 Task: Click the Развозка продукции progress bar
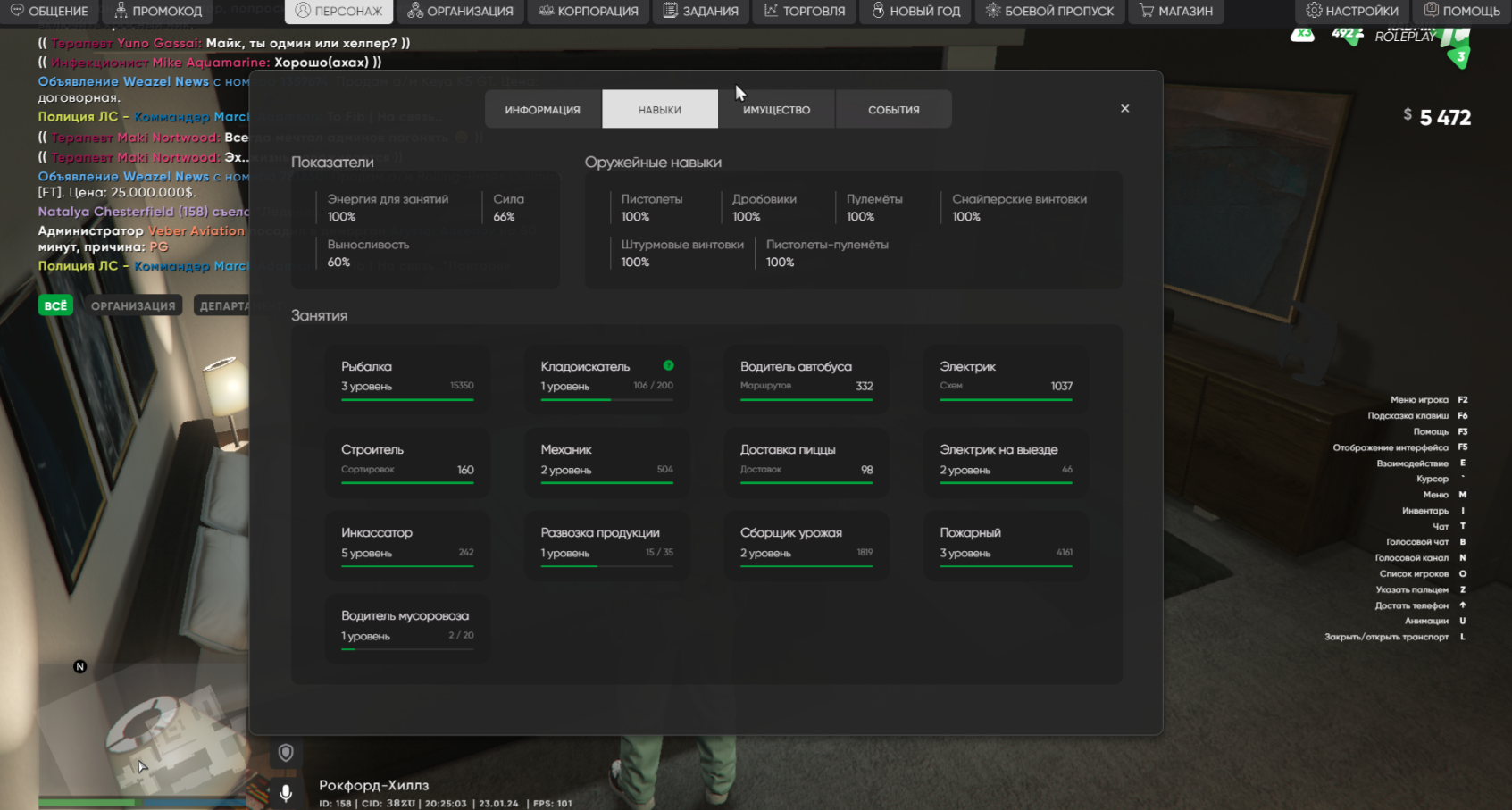[x=606, y=565]
